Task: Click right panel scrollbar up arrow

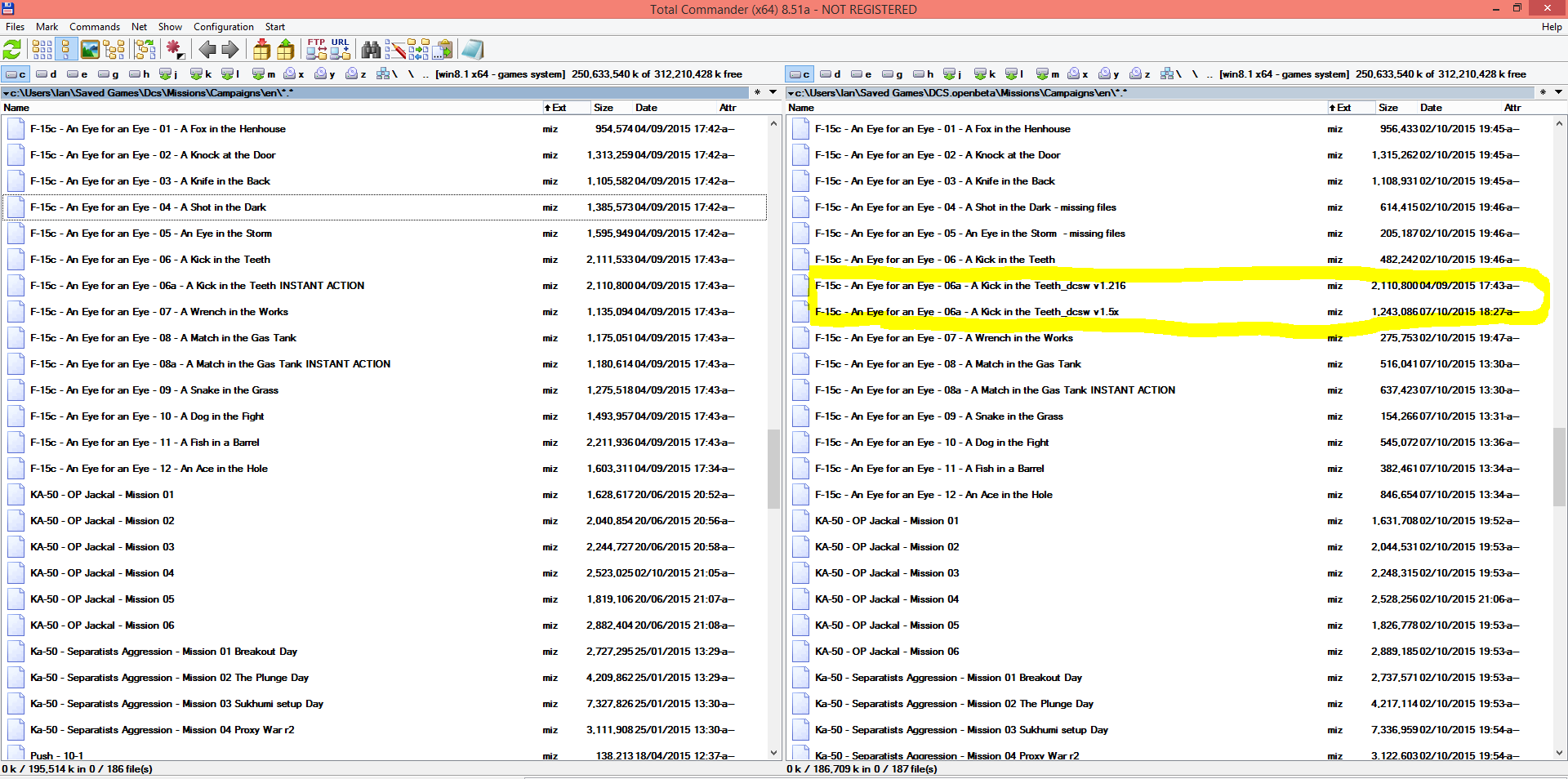Action: [1559, 123]
